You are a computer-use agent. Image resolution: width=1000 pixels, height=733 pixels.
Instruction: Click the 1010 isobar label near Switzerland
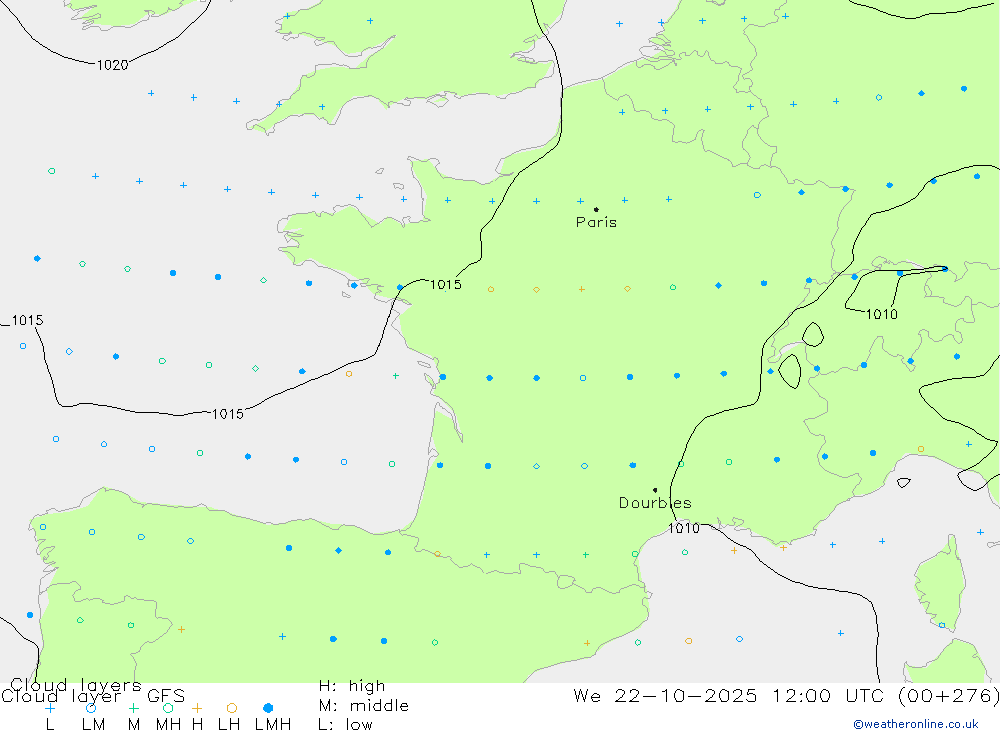(x=881, y=314)
